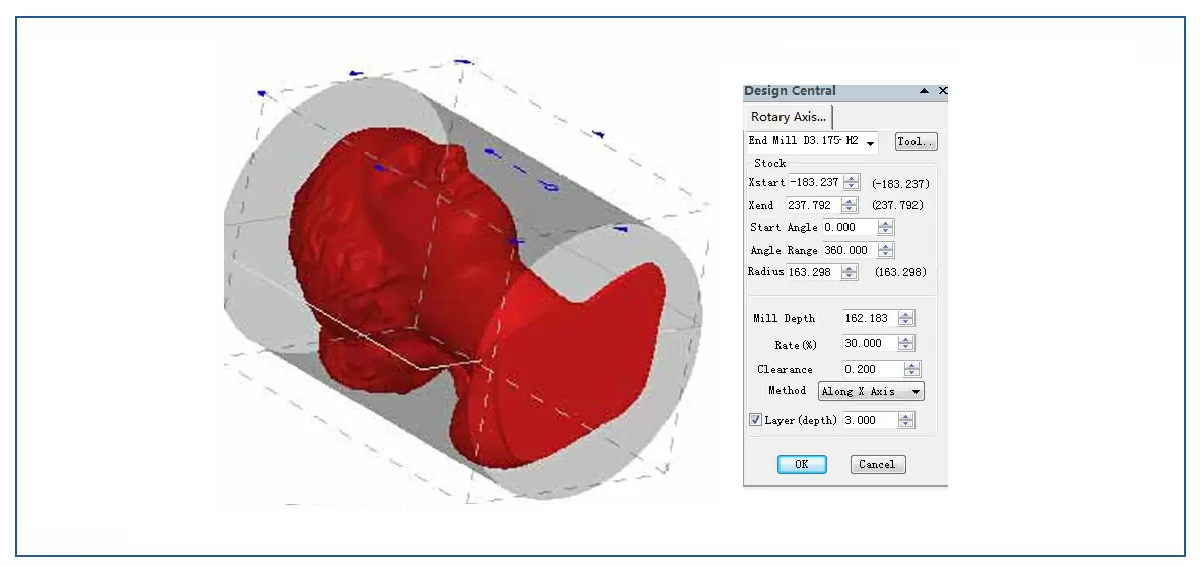The height and width of the screenshot is (566, 1200).
Task: Open the Rotary Axis tab
Action: coord(788,117)
